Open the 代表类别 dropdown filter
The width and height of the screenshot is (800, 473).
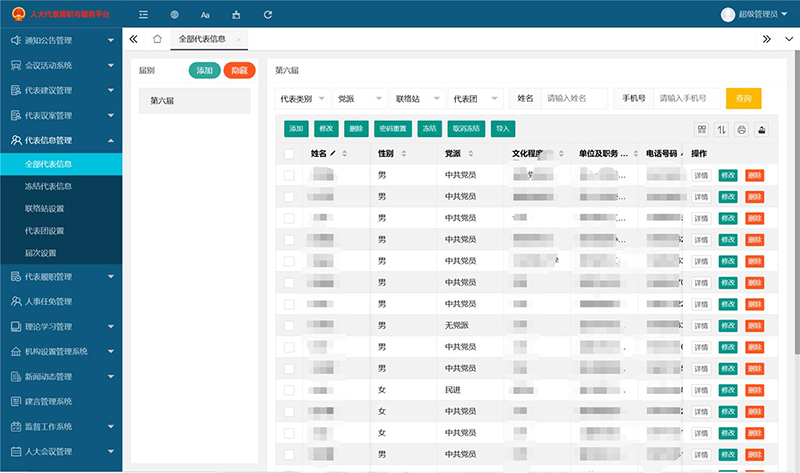[301, 98]
